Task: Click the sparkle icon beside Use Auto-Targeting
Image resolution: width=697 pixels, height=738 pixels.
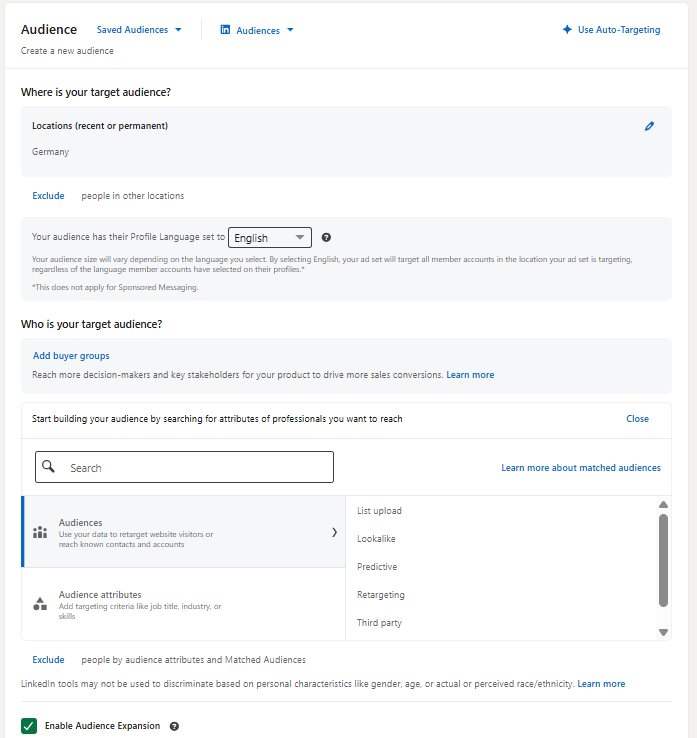Action: (567, 30)
